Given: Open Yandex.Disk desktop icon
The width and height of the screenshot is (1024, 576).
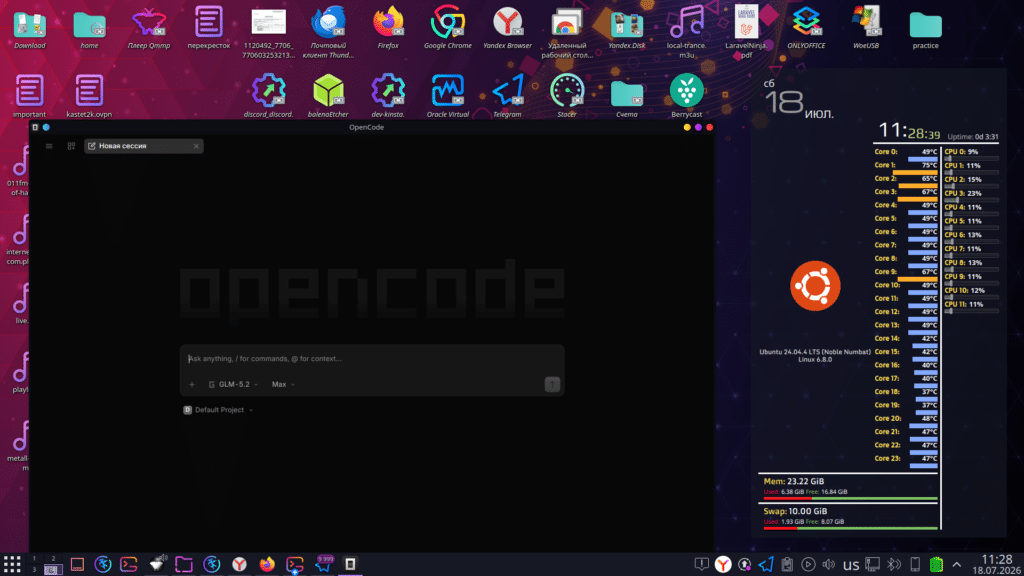Looking at the screenshot, I should tap(627, 29).
